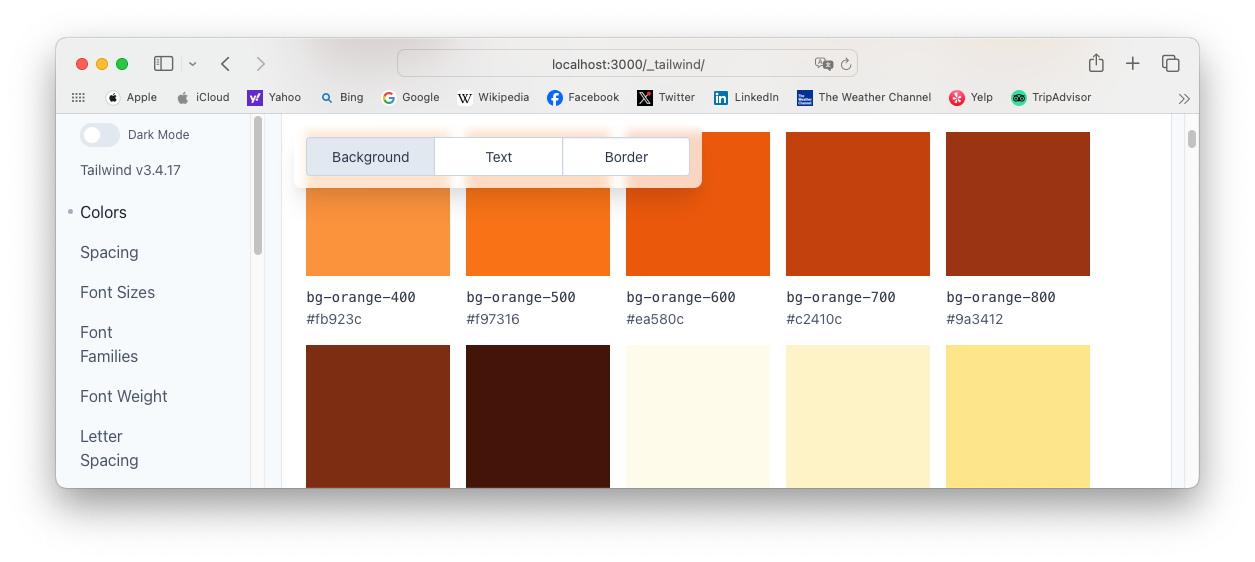Reload the page with refresh icon
The image size is (1255, 562).
coord(845,64)
